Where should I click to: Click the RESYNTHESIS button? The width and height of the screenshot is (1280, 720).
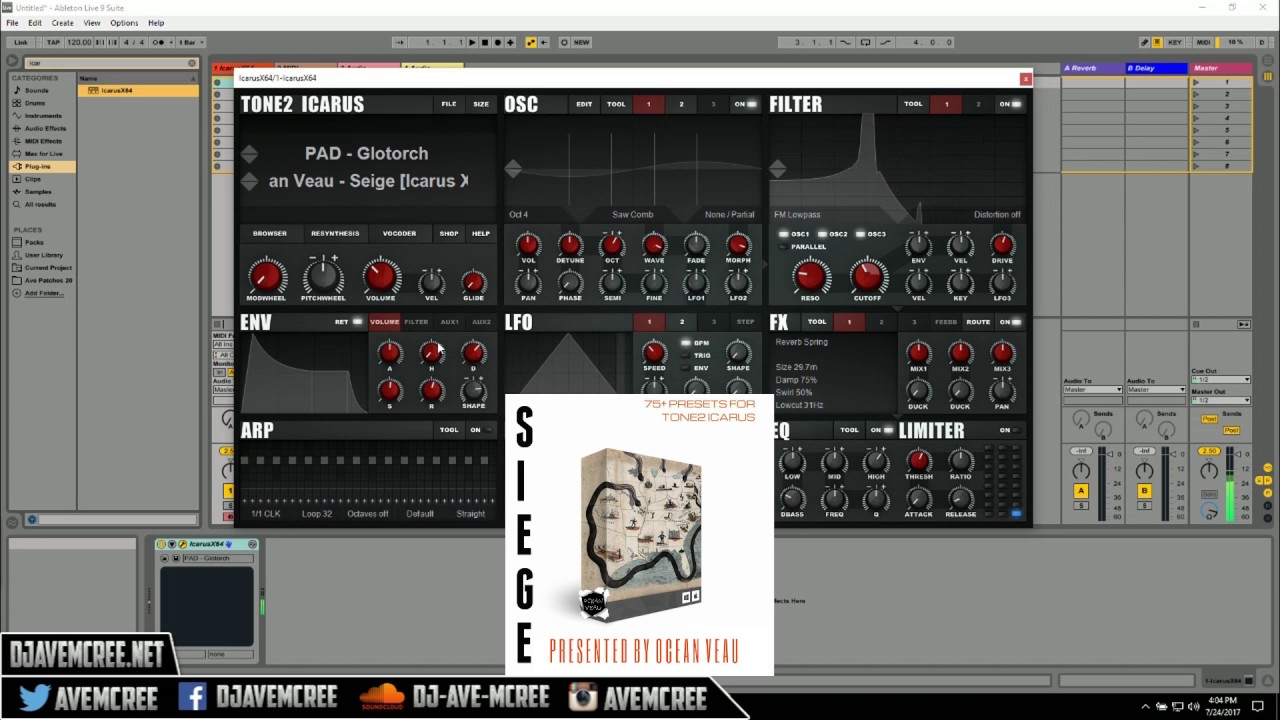(335, 234)
